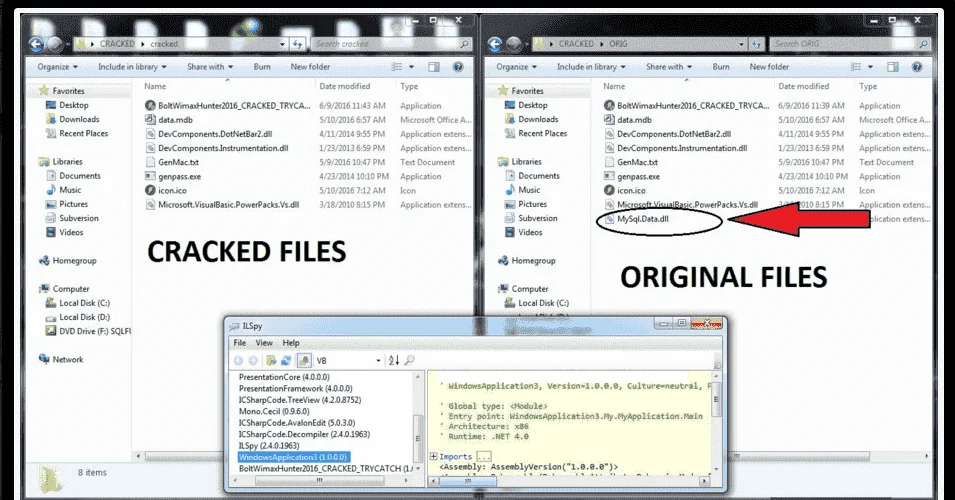Click help icon in cracked window
The width and height of the screenshot is (955, 500).
point(458,66)
